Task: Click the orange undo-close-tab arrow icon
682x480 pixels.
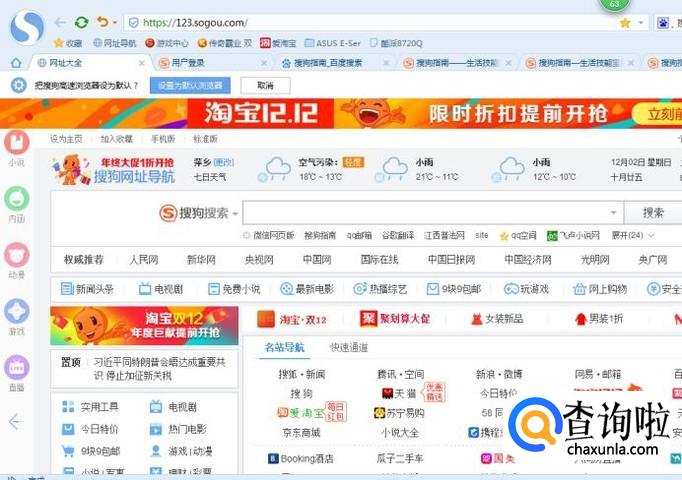Action: [103, 22]
